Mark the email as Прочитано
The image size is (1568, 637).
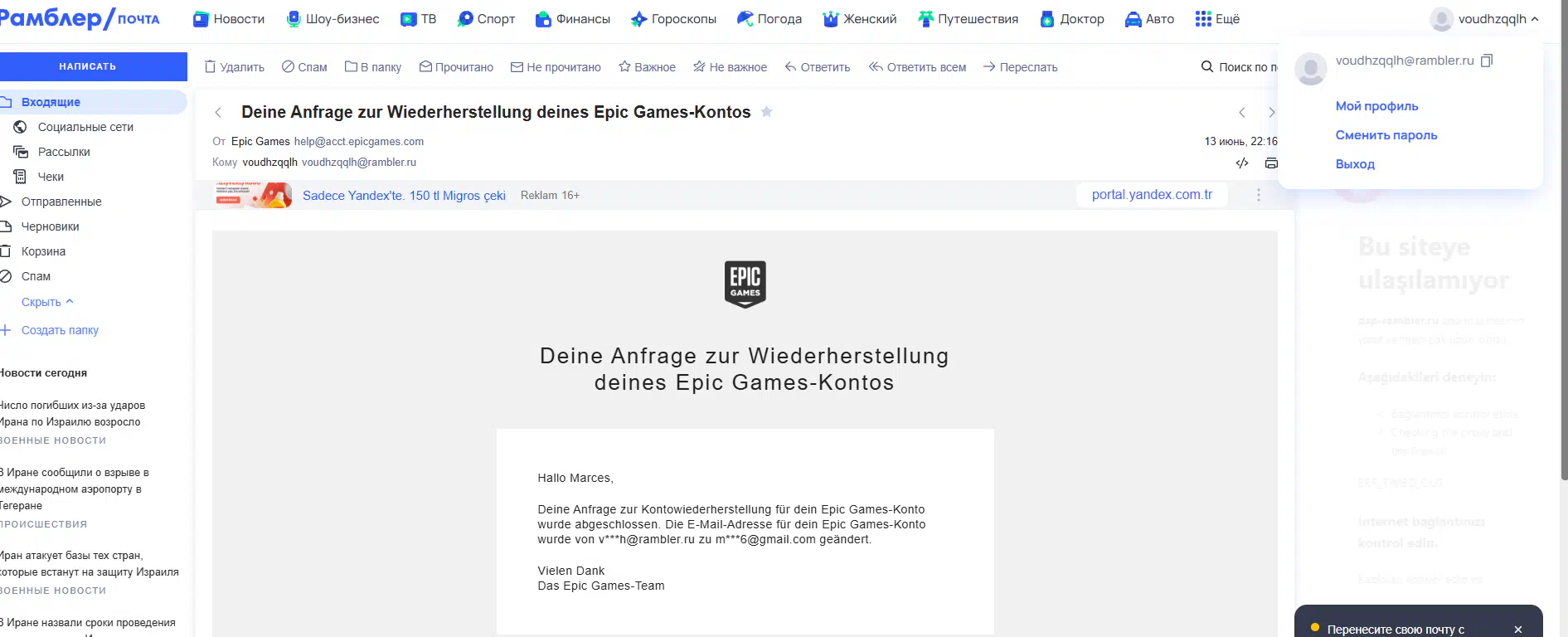click(x=456, y=67)
